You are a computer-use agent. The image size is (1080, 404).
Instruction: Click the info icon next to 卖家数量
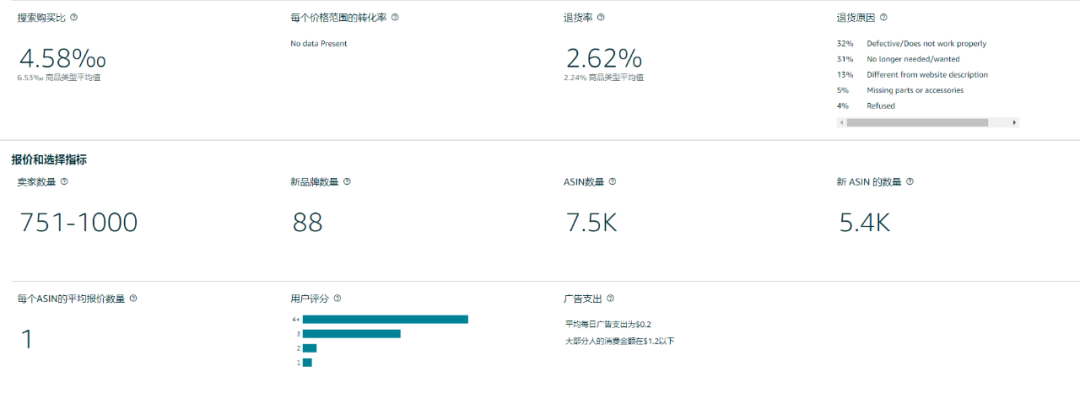point(64,182)
